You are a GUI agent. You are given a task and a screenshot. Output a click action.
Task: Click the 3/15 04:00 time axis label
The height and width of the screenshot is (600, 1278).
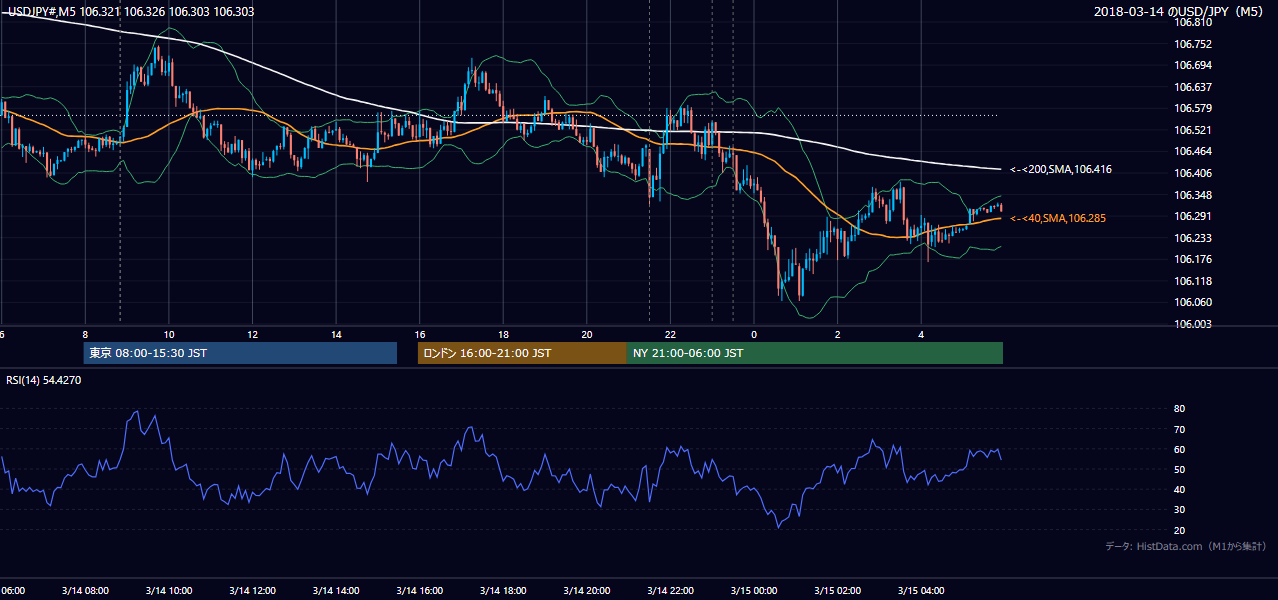pos(922,590)
